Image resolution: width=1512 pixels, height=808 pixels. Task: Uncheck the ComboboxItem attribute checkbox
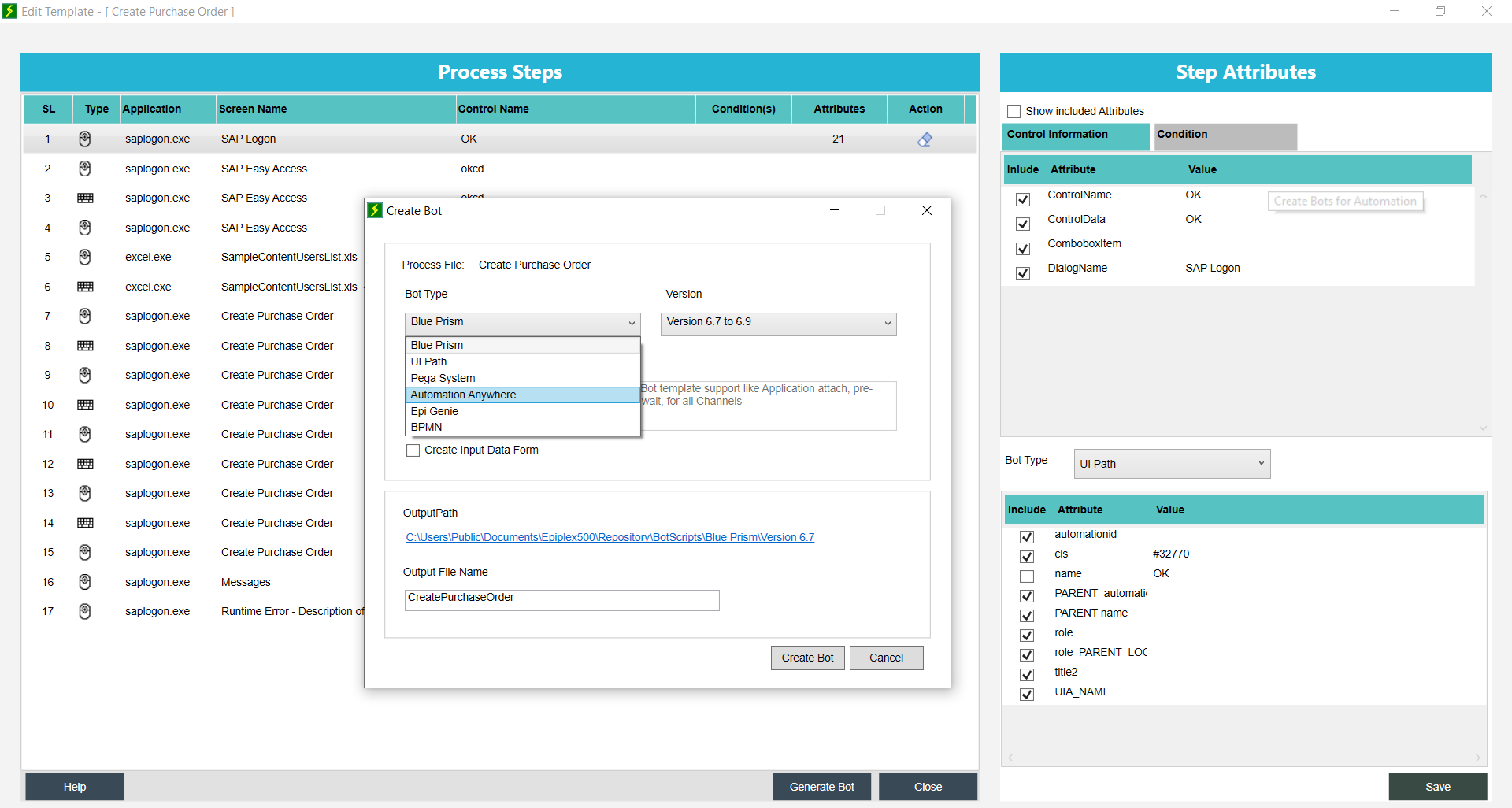[x=1023, y=248]
